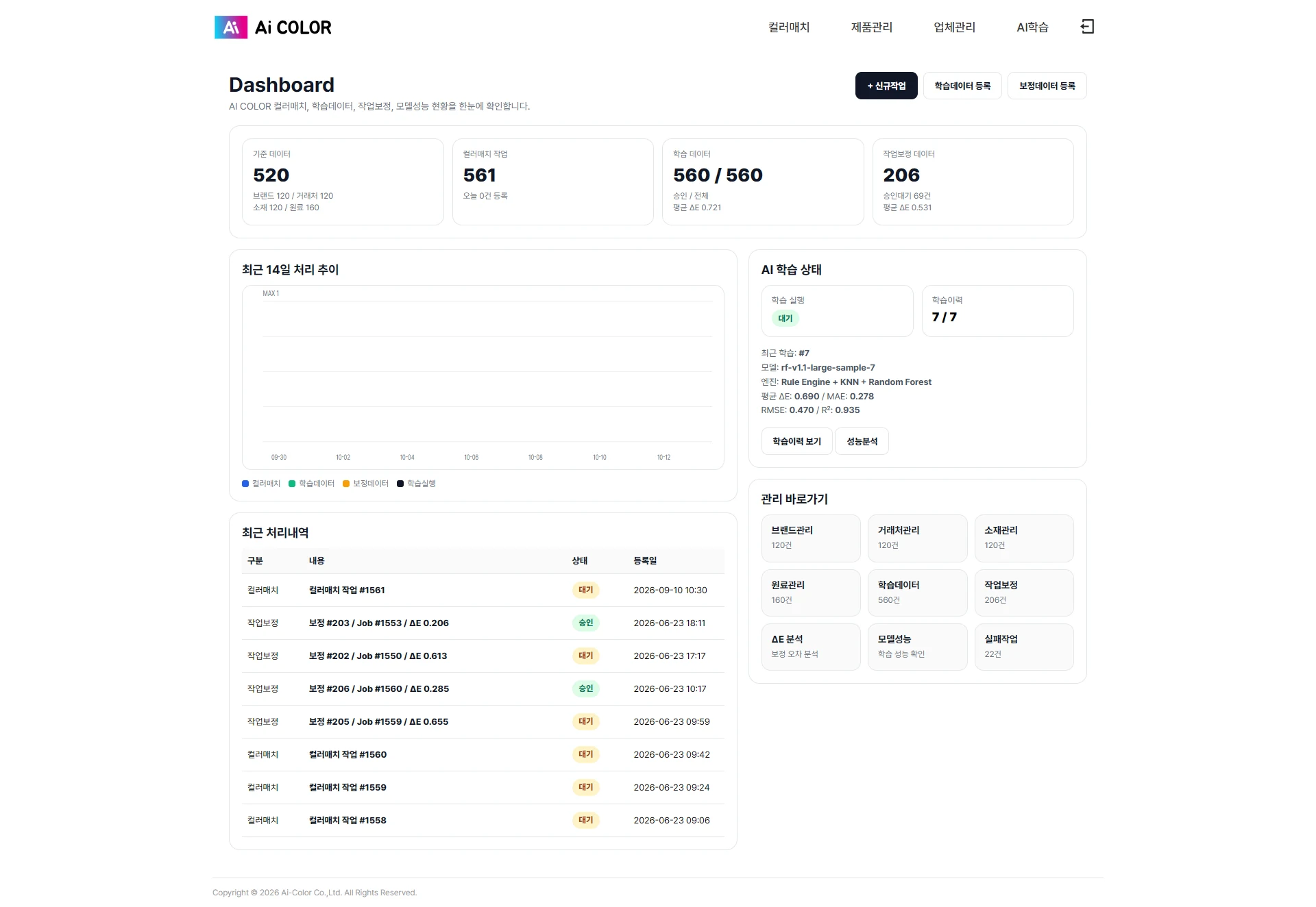The width and height of the screenshot is (1316, 907).
Task: Select the 학습 데이터 560 / 560 card
Action: 763,182
